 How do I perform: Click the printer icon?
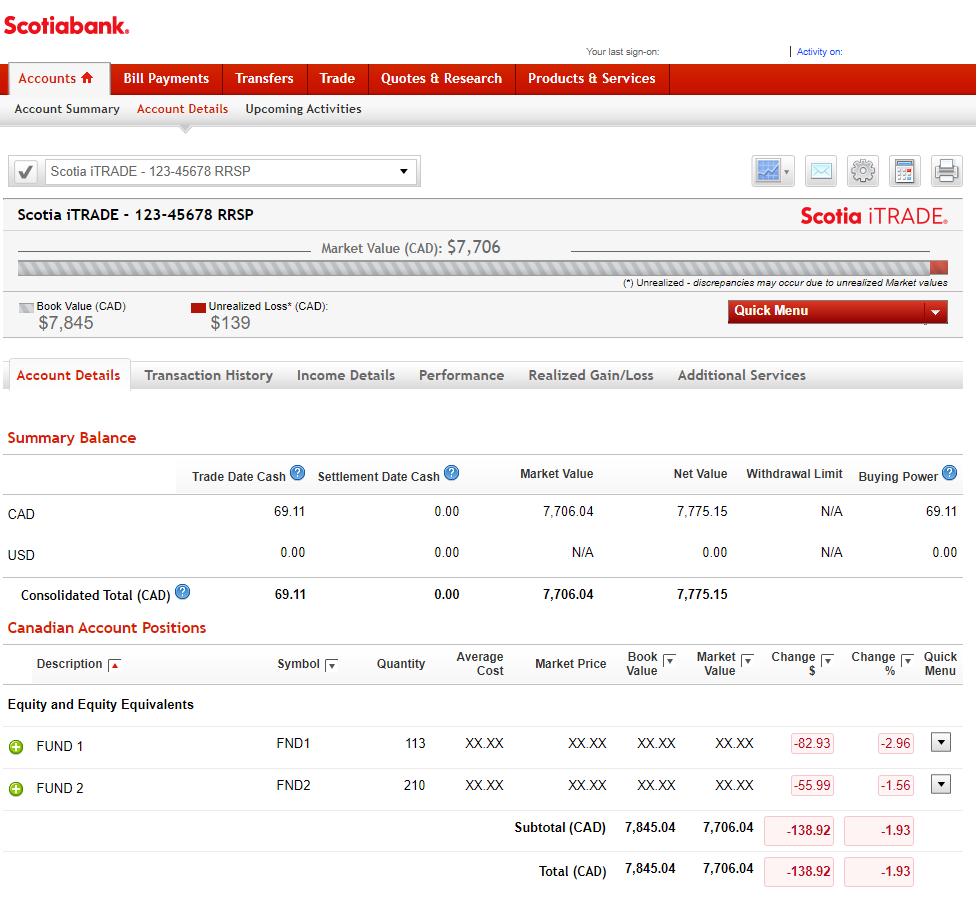946,171
